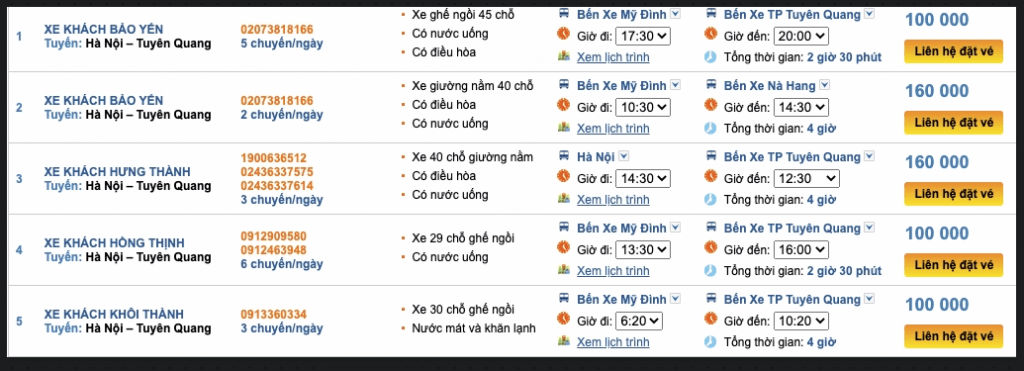This screenshot has height=371, width=1024.
Task: Click clock icon next to Giờ đi 6:20
Action: coord(563,319)
